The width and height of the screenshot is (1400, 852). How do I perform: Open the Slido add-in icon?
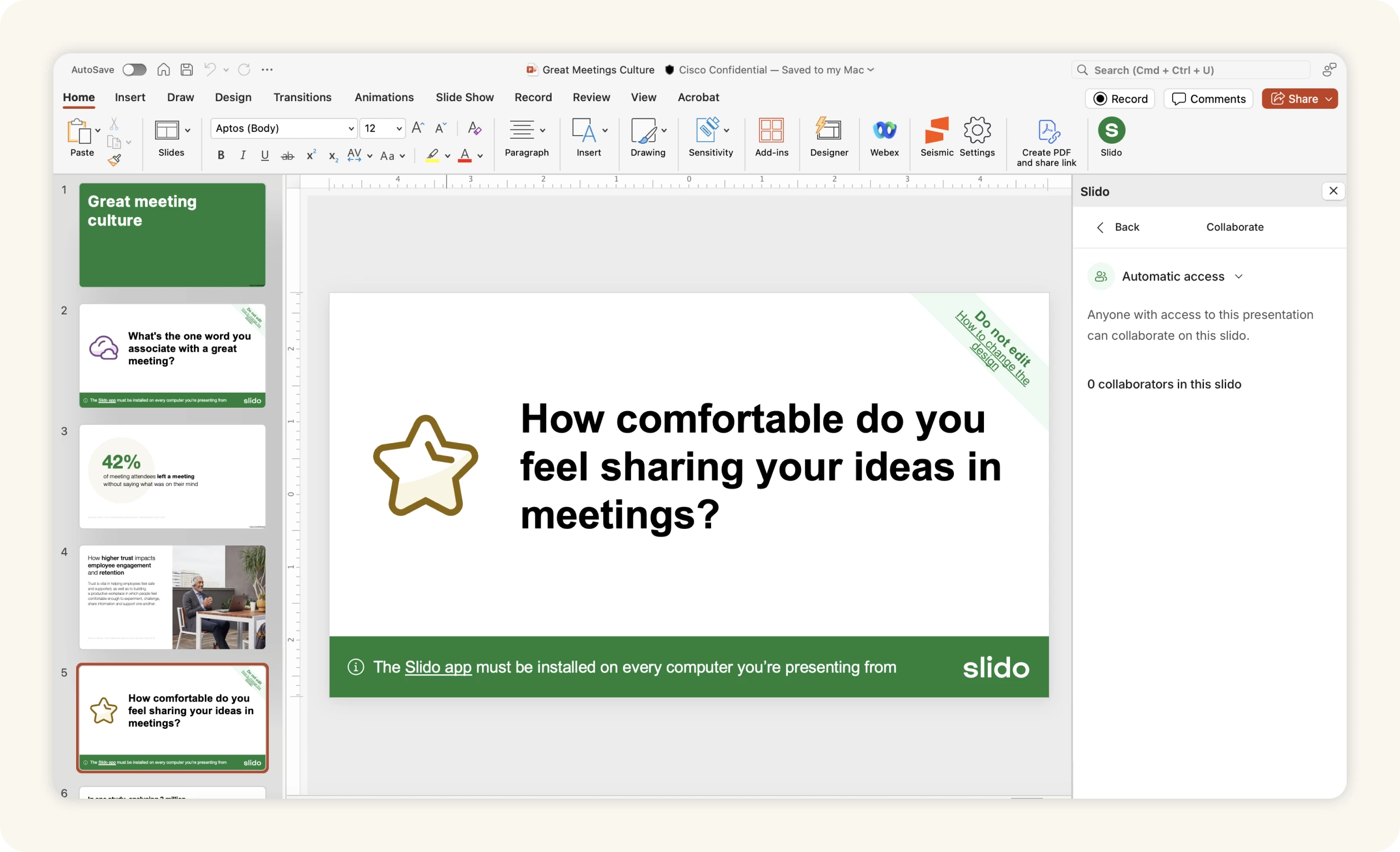tap(1111, 131)
